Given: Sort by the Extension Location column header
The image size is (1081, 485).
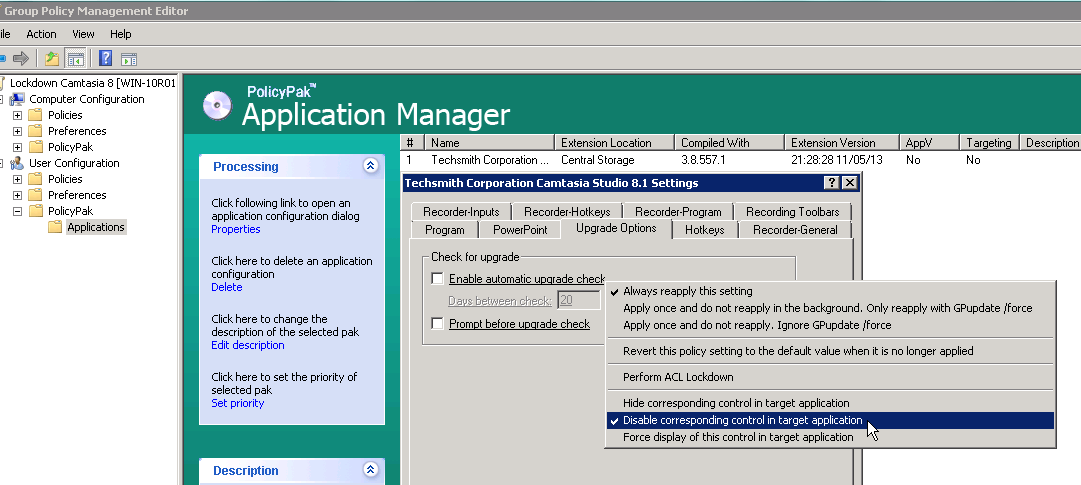Looking at the screenshot, I should click(614, 143).
